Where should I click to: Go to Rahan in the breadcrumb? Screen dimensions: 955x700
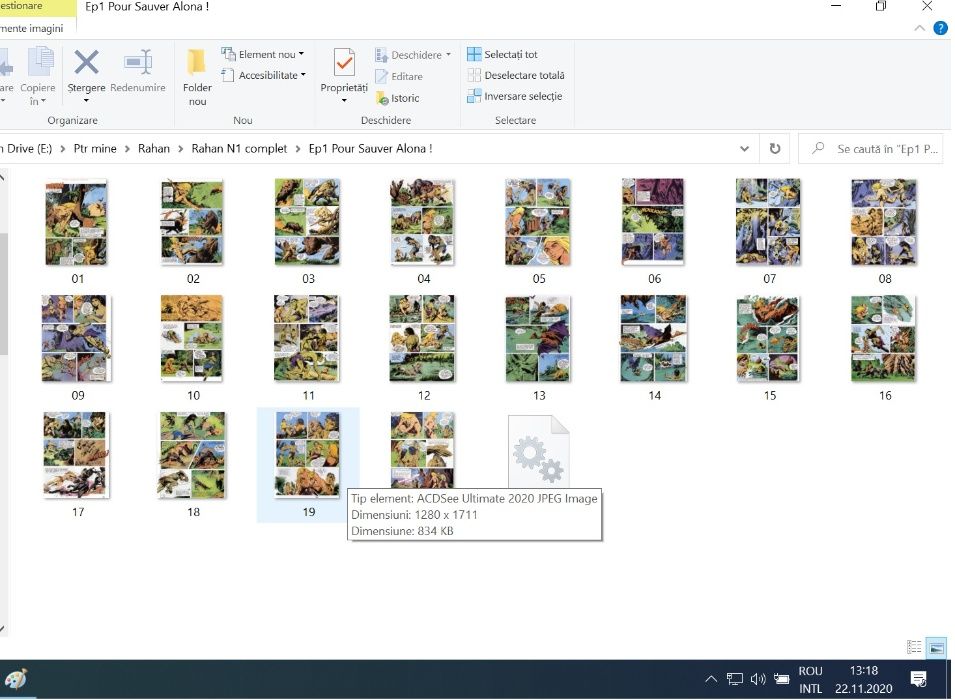click(x=153, y=149)
